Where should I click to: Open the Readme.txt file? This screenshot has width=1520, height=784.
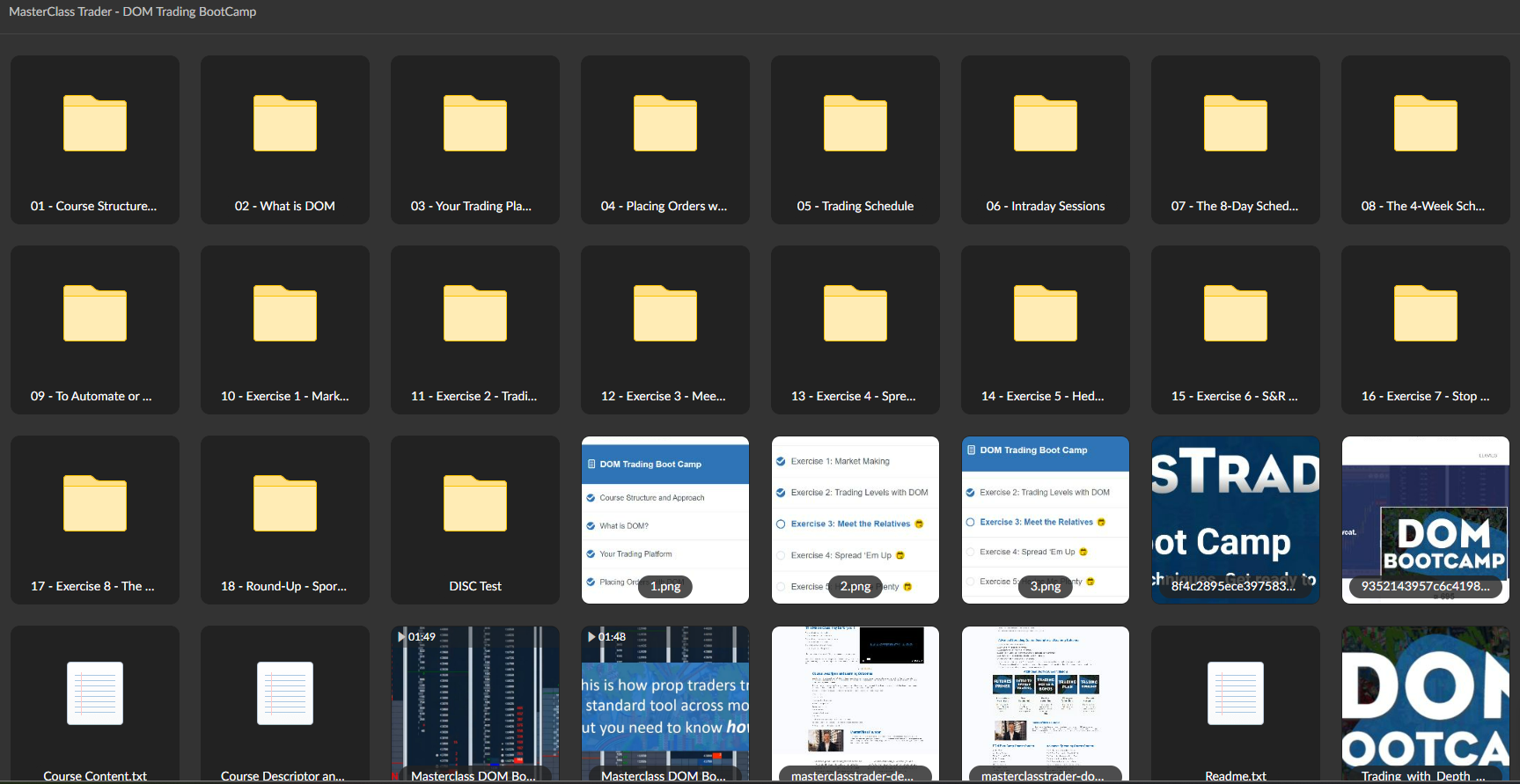1236,704
